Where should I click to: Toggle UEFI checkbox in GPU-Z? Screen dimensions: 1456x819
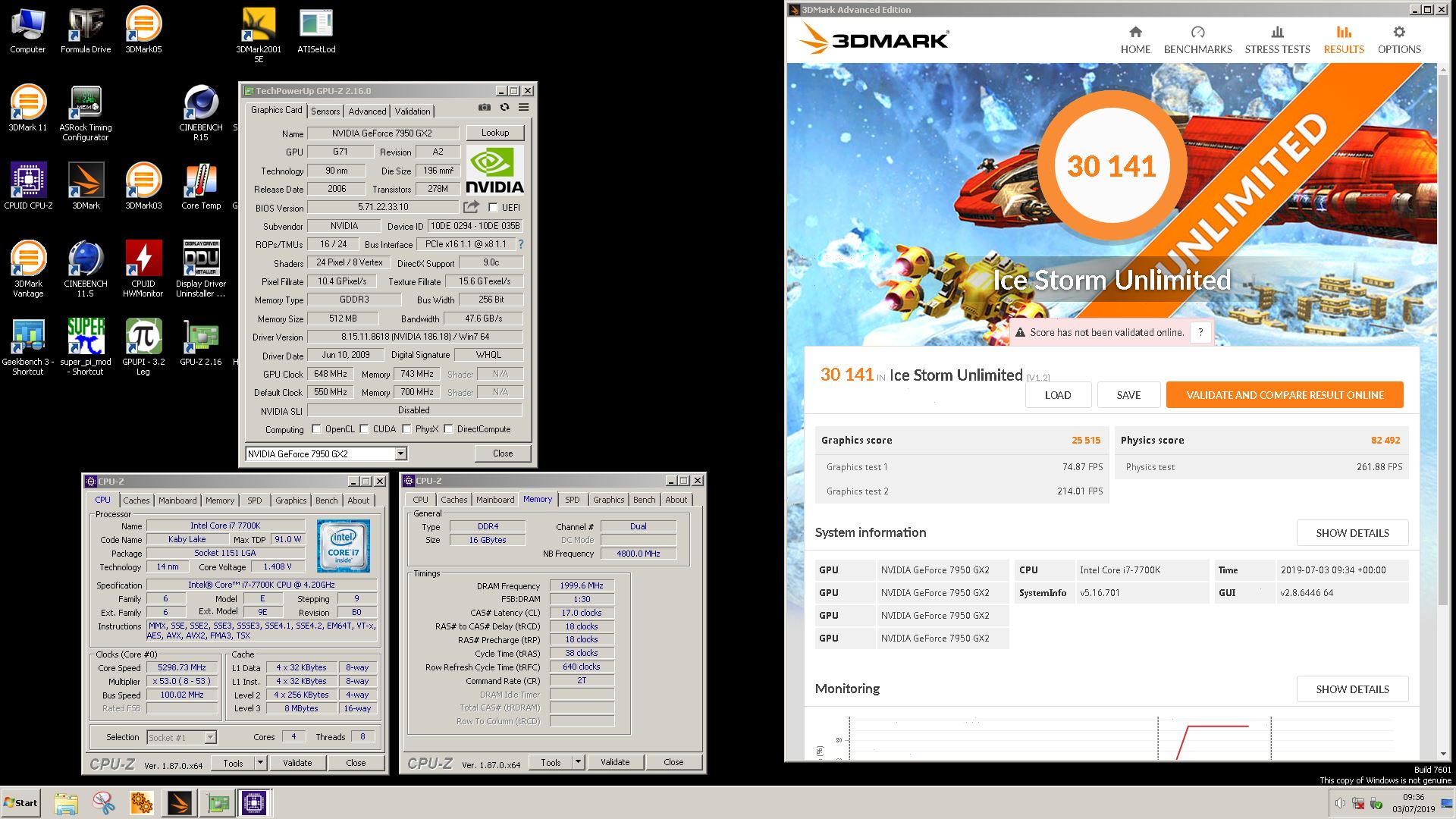pos(493,207)
